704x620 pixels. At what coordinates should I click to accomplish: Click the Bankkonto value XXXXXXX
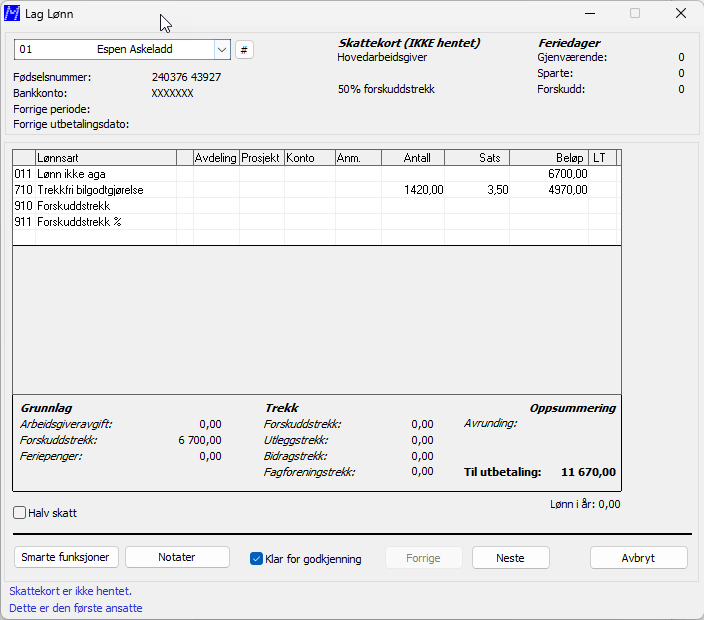(172, 93)
